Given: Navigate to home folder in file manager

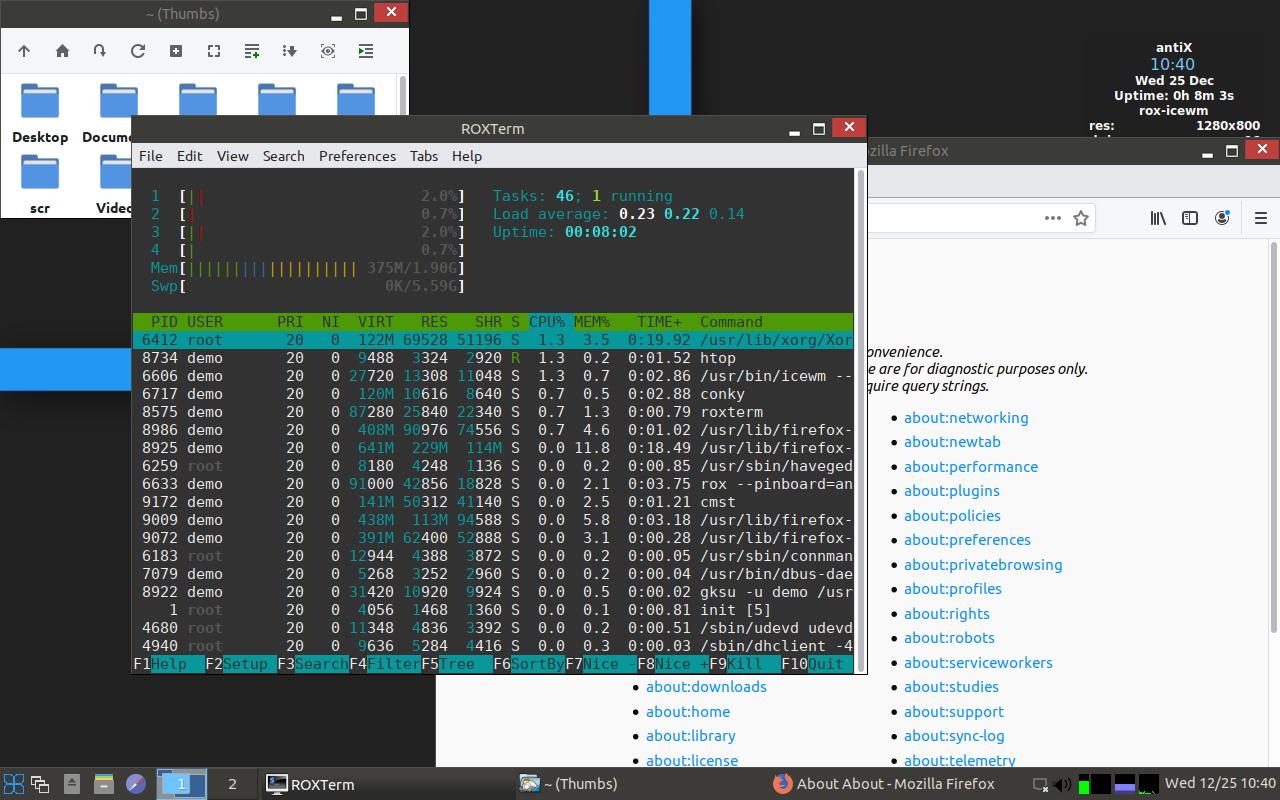Looking at the screenshot, I should [x=62, y=51].
